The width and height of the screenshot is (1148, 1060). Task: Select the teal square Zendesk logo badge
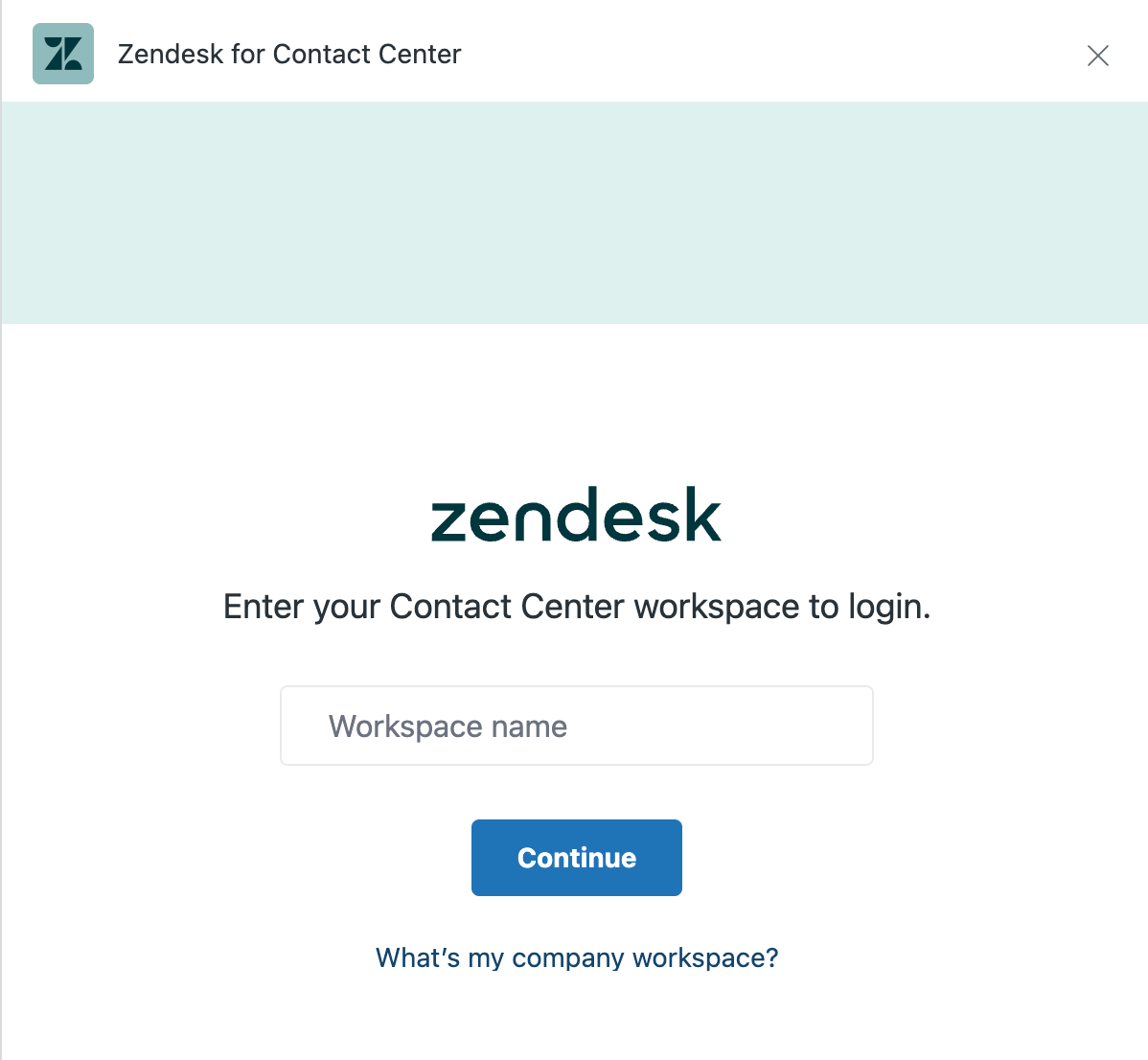[x=63, y=54]
